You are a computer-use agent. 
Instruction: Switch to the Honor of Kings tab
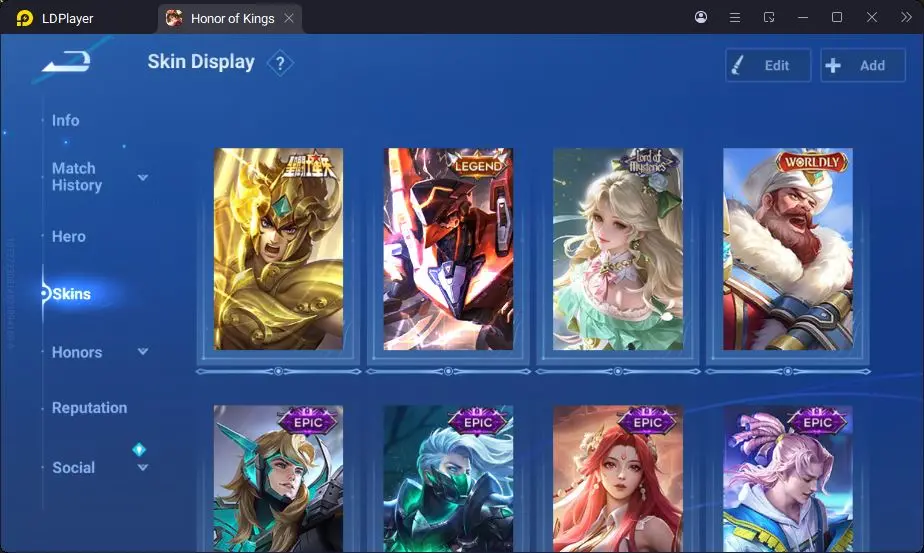pos(230,18)
